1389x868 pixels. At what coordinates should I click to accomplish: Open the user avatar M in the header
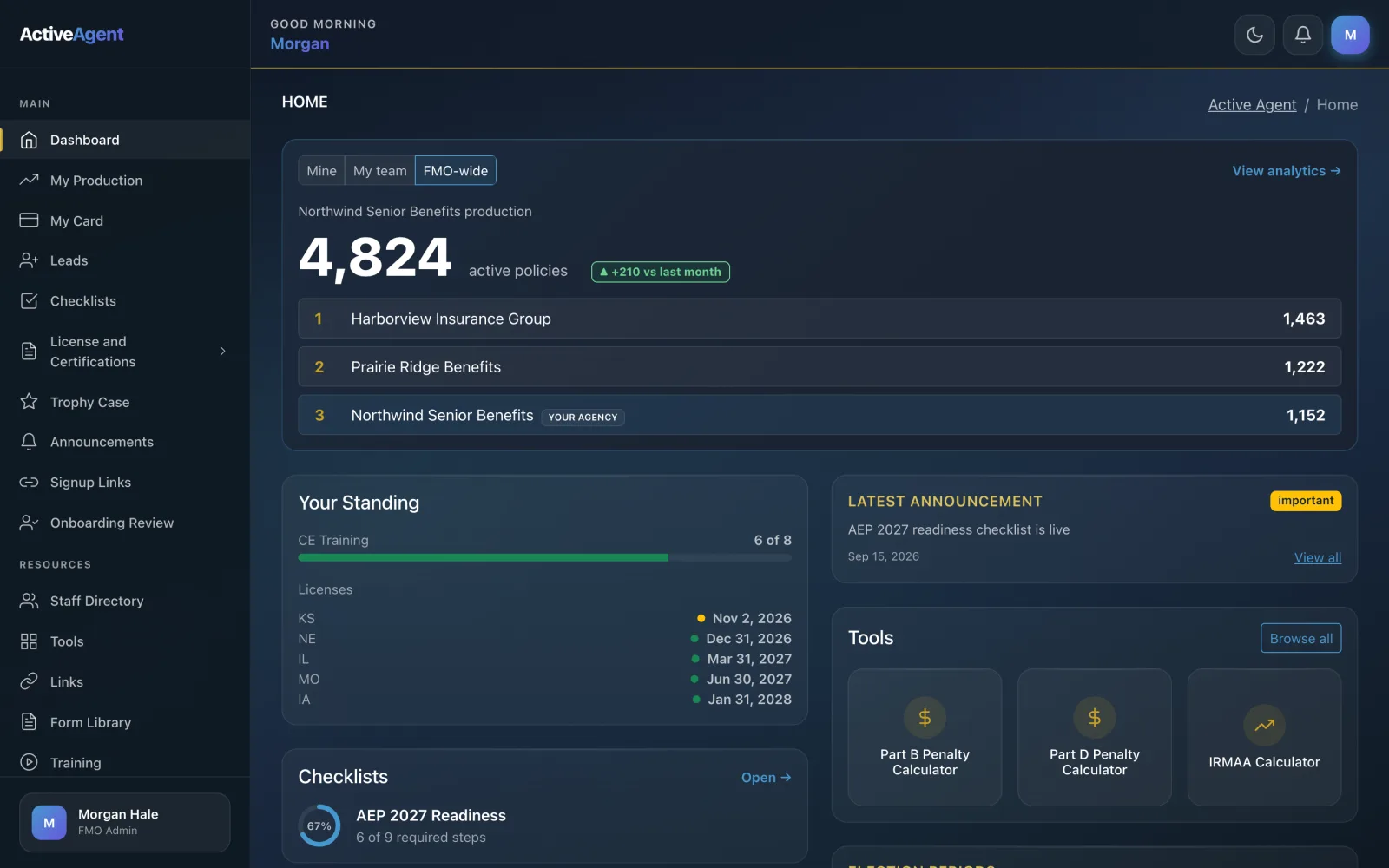[x=1350, y=35]
